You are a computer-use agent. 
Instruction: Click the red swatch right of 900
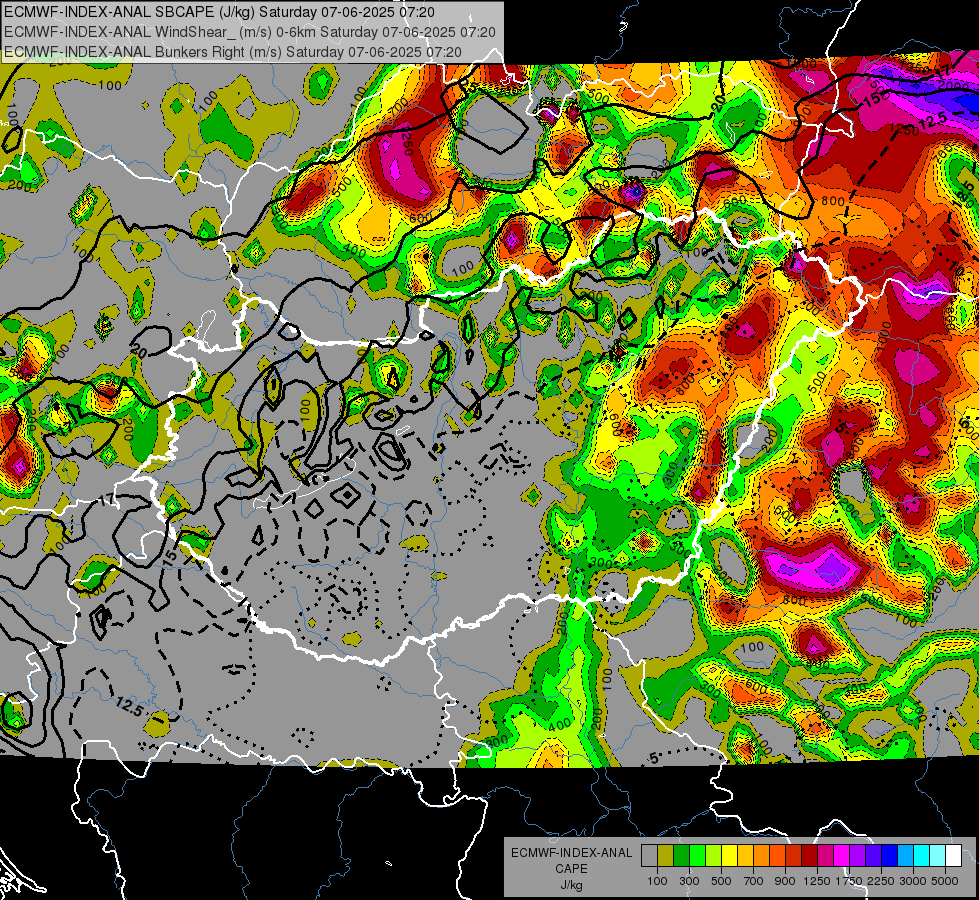click(794, 856)
